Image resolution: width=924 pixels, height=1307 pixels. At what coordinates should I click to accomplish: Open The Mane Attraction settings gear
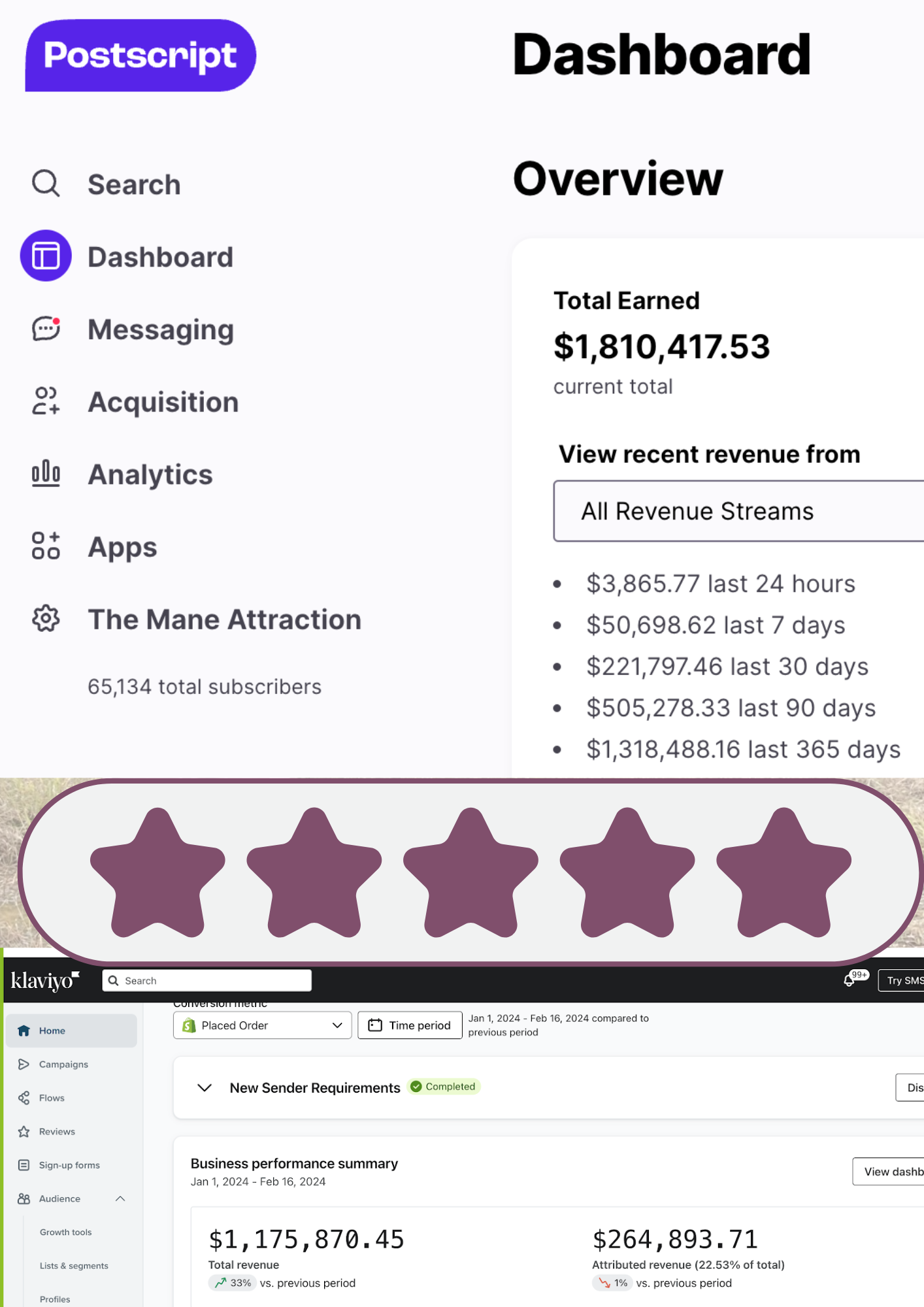[x=45, y=620]
